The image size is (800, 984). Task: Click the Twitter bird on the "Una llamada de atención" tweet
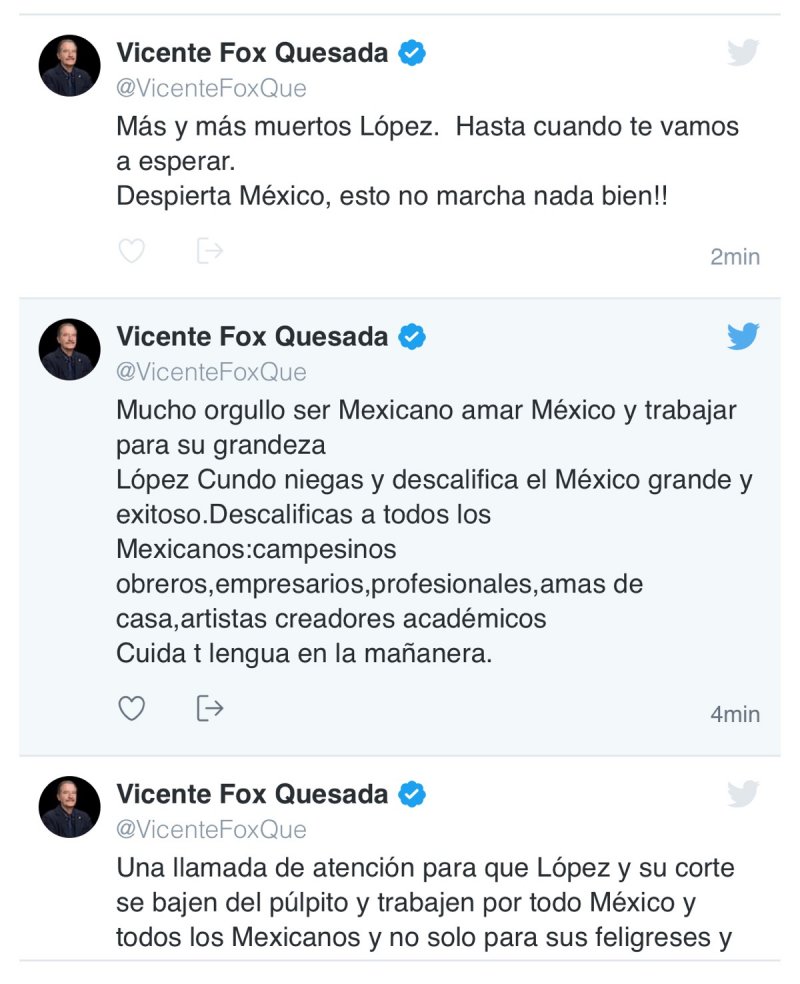pos(742,794)
